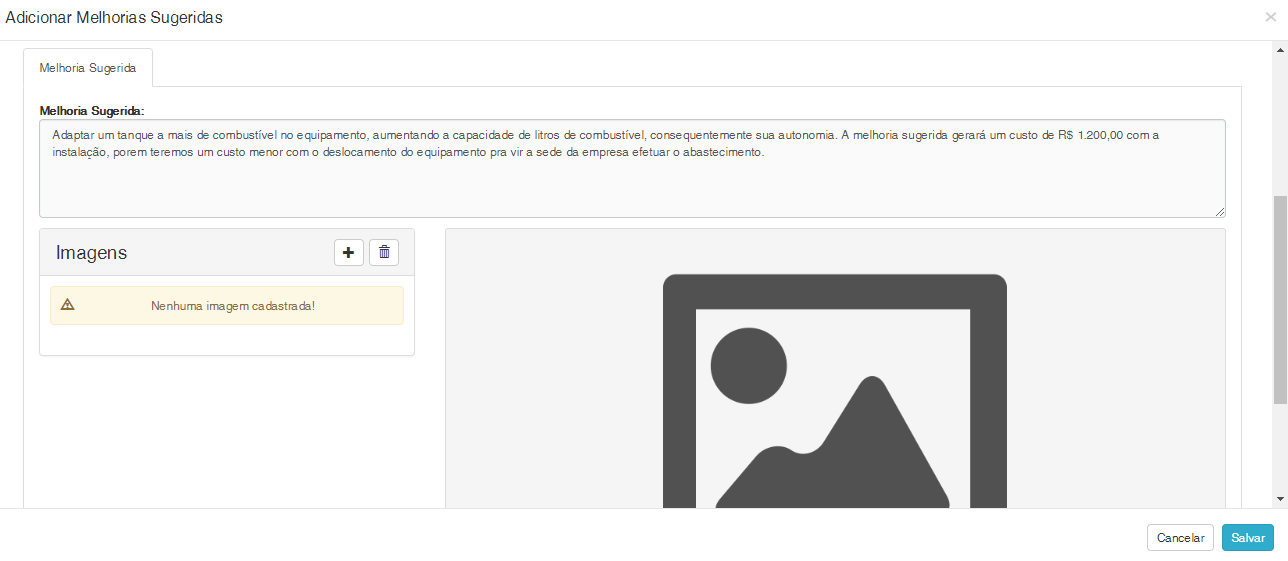Viewport: 1288px width, 561px height.
Task: Click into the Melhoria Sugerida text area
Action: click(x=632, y=169)
